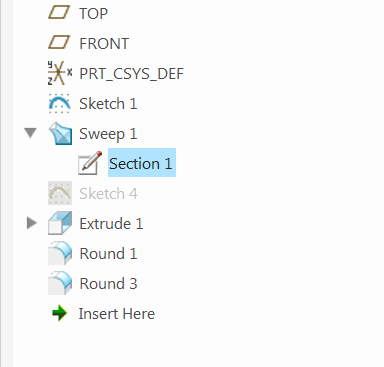Collapse the Sweep 1 tree node
Screen dimensions: 384x367
(30, 133)
